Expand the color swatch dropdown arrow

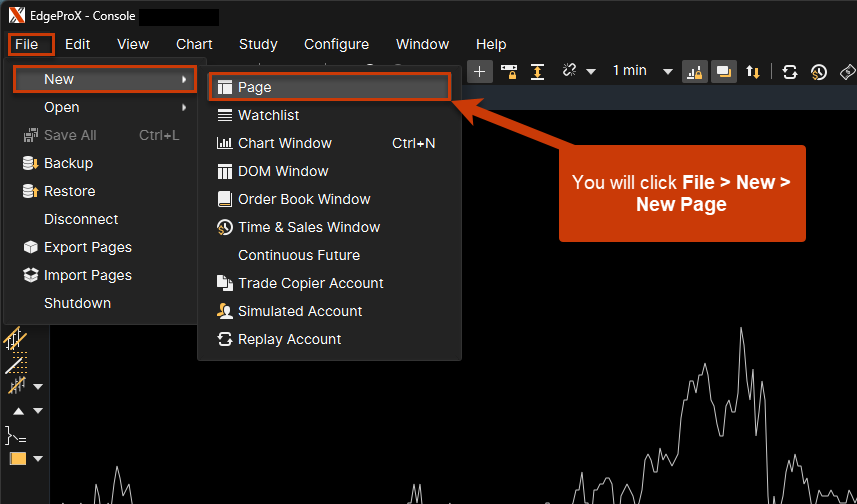(x=38, y=459)
